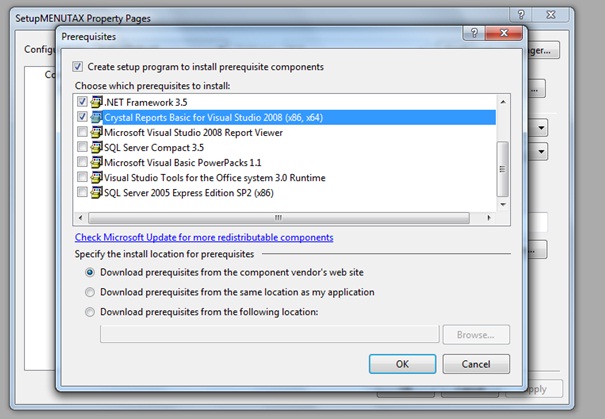Click the vertical scrollbar thumb in prerequisites list

tap(503, 169)
